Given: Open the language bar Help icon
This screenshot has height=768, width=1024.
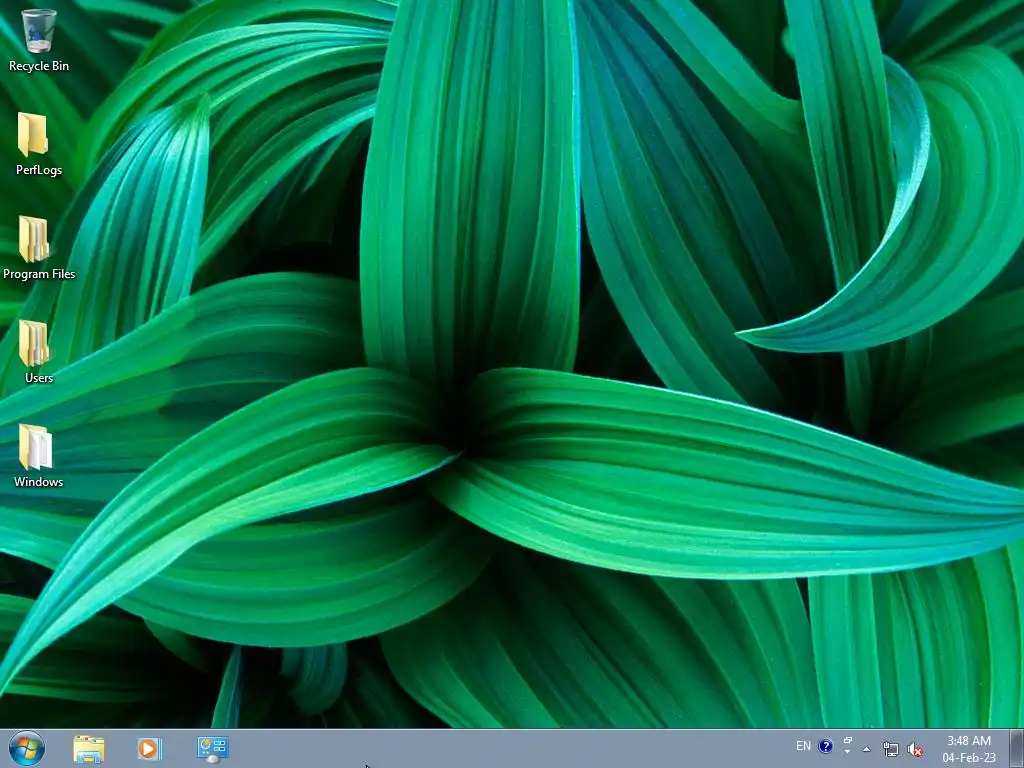Looking at the screenshot, I should tap(825, 746).
